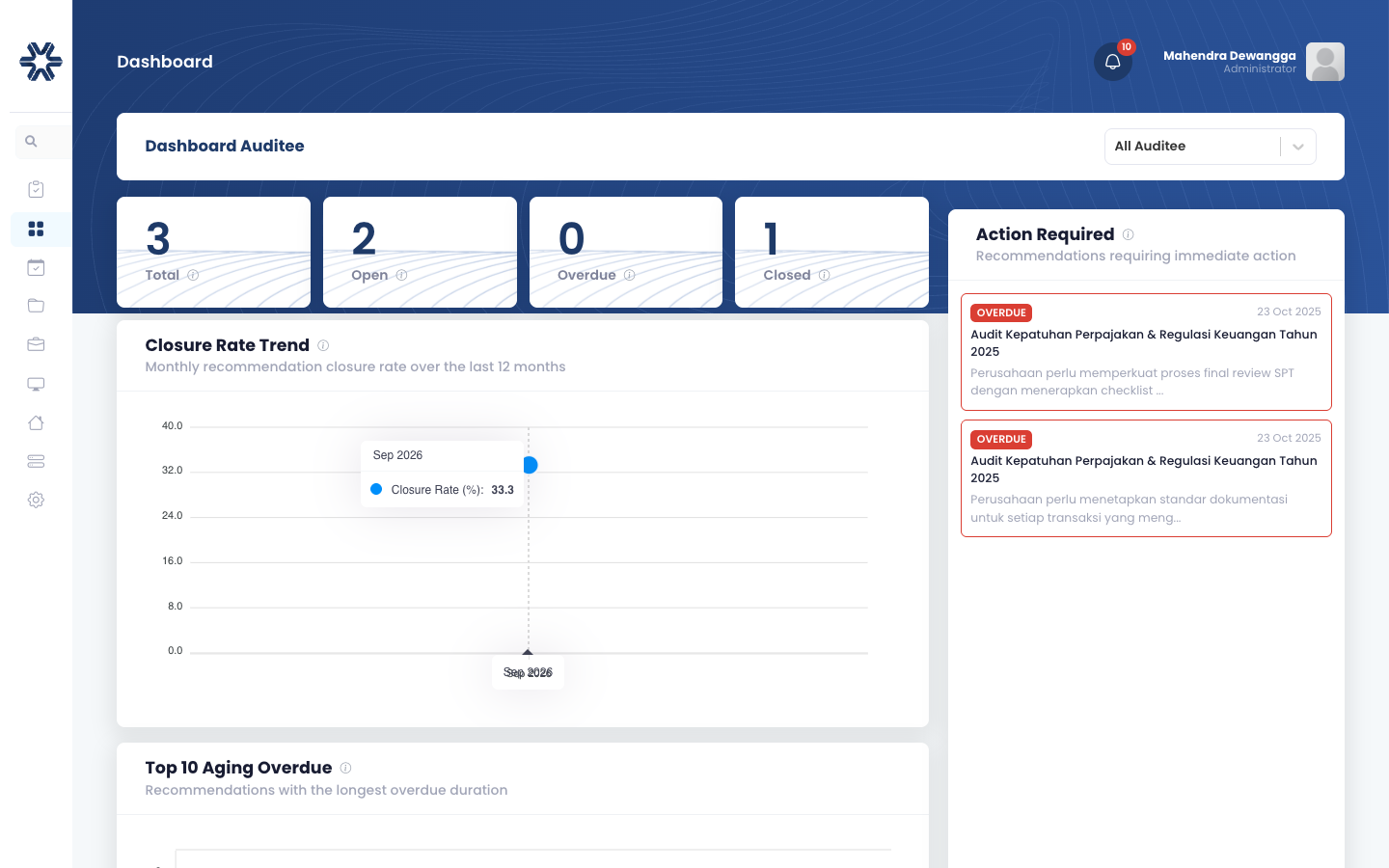Click the info icon beside Closed
This screenshot has width=1389, height=868.
[824, 275]
